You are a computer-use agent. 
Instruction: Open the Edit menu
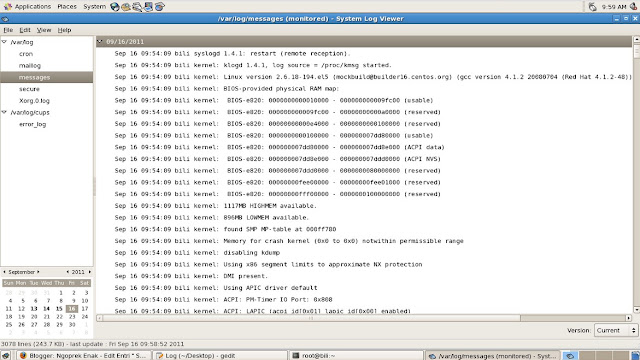click(25, 30)
